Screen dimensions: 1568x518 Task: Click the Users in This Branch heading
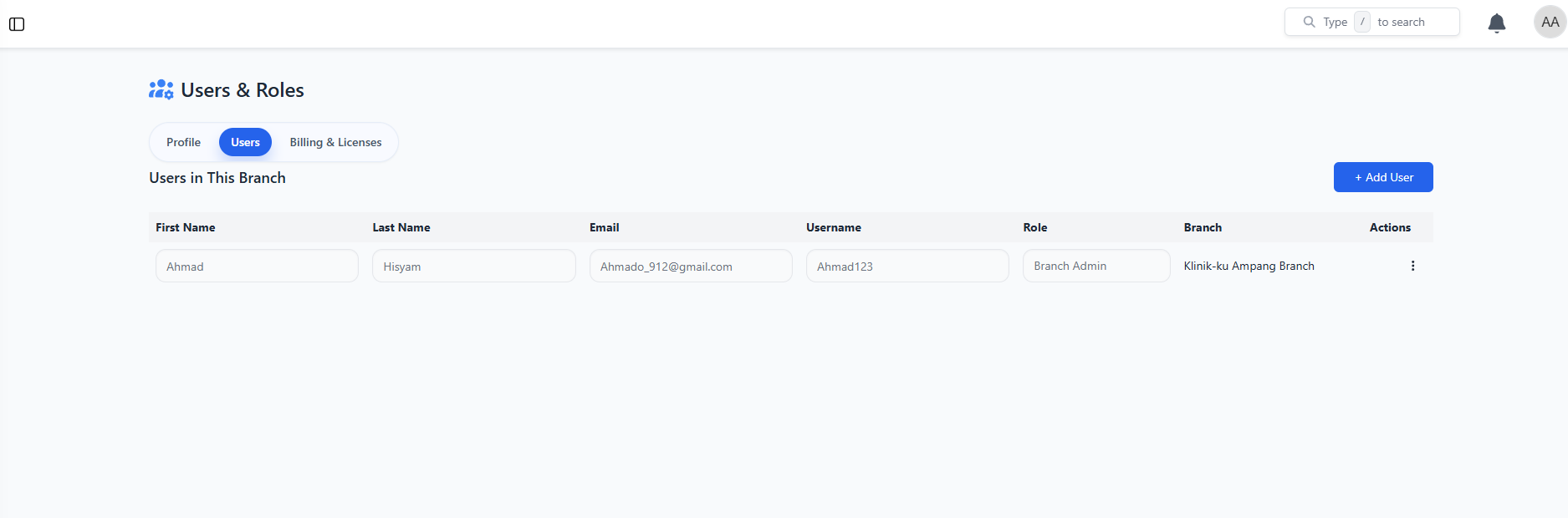click(217, 178)
